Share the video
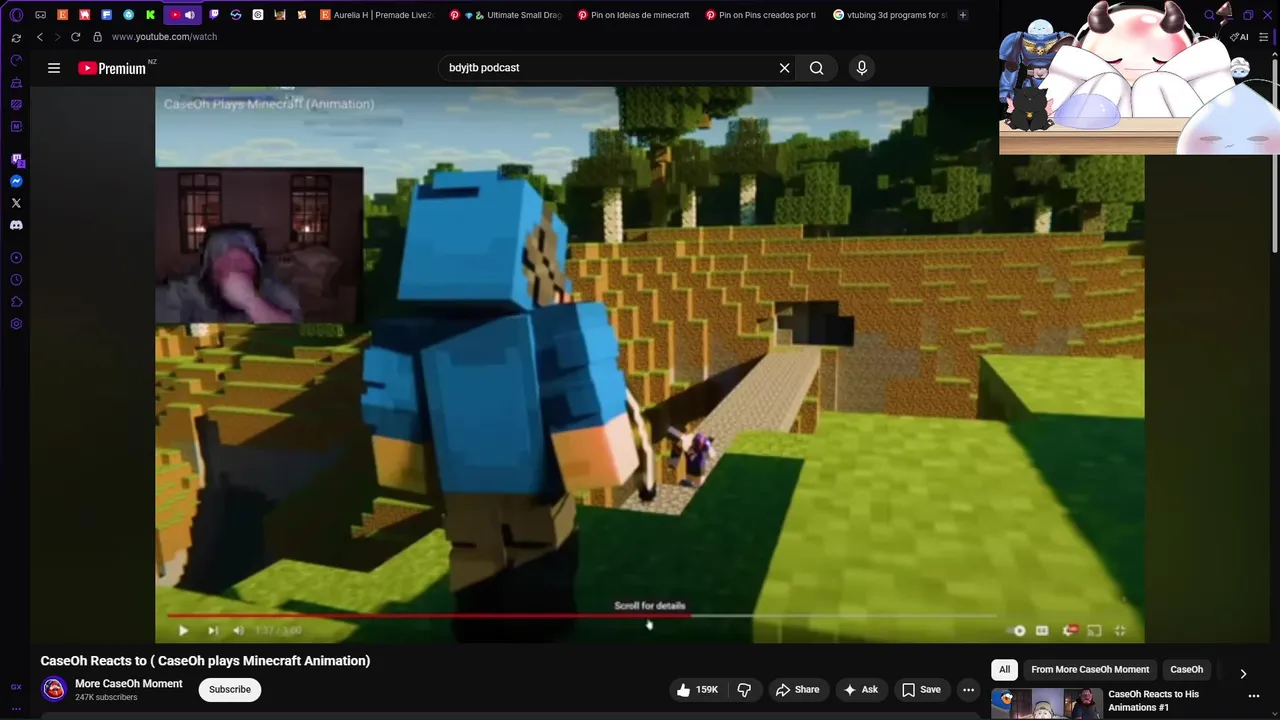 (x=797, y=689)
